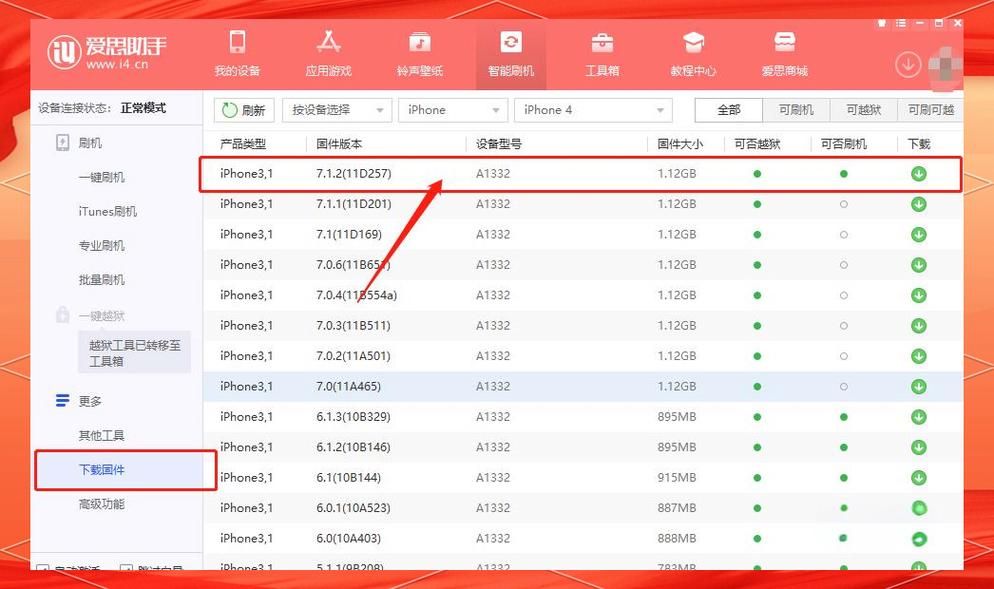Open the 爱思商城 (i4 Mall) section
This screenshot has width=994, height=589.
pos(783,50)
